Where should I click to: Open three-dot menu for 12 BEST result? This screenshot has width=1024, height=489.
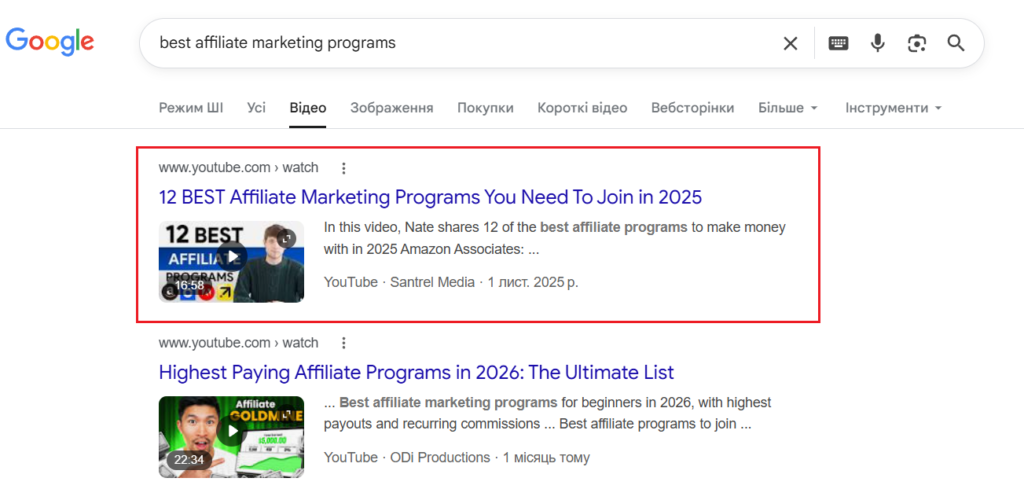(x=344, y=168)
